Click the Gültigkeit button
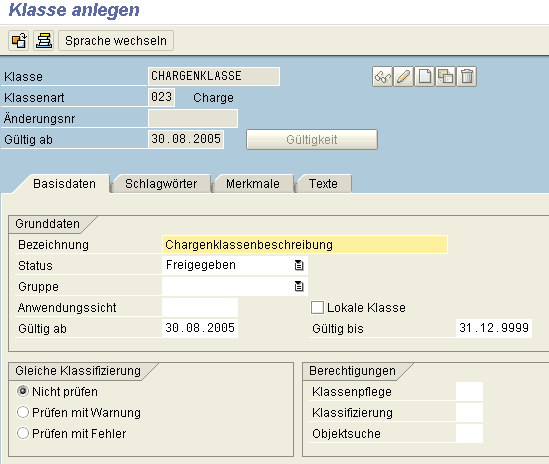Viewport: 549px width, 464px height. (x=312, y=140)
